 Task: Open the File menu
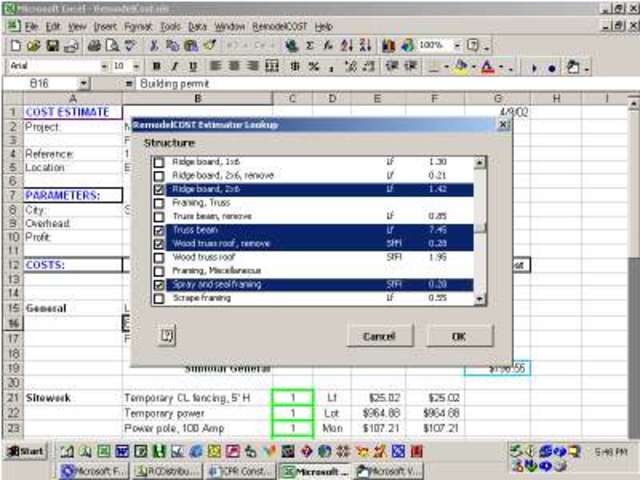pos(31,27)
